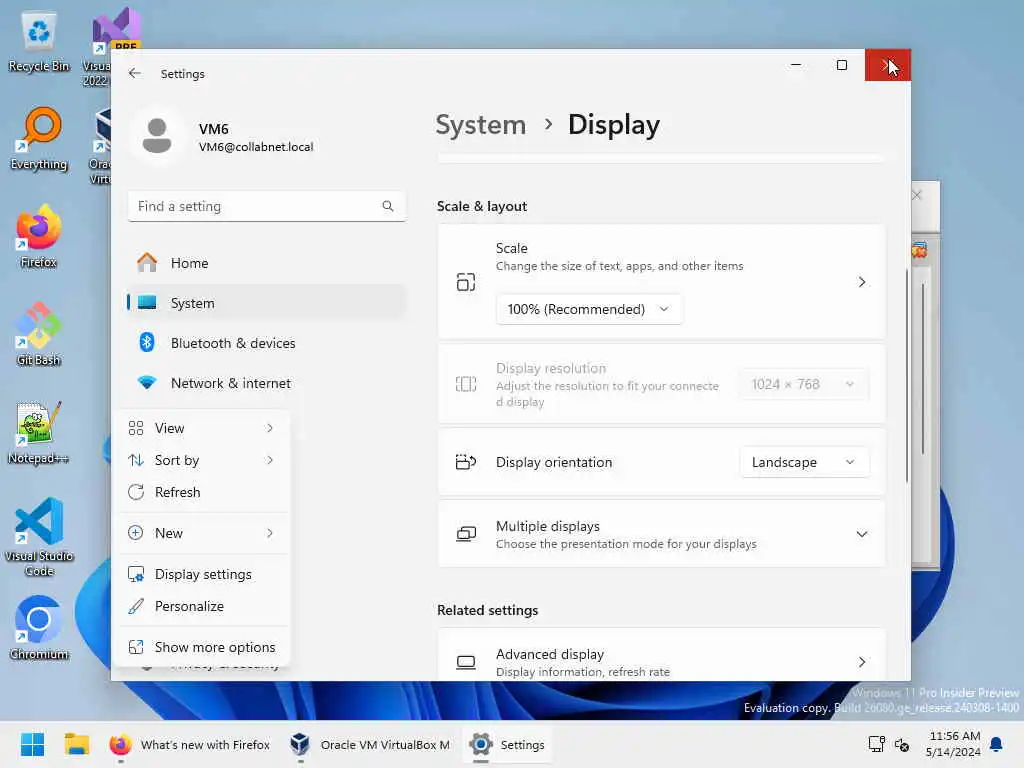This screenshot has width=1024, height=768.
Task: Click the System monitor icon in sidebar
Action: click(147, 302)
